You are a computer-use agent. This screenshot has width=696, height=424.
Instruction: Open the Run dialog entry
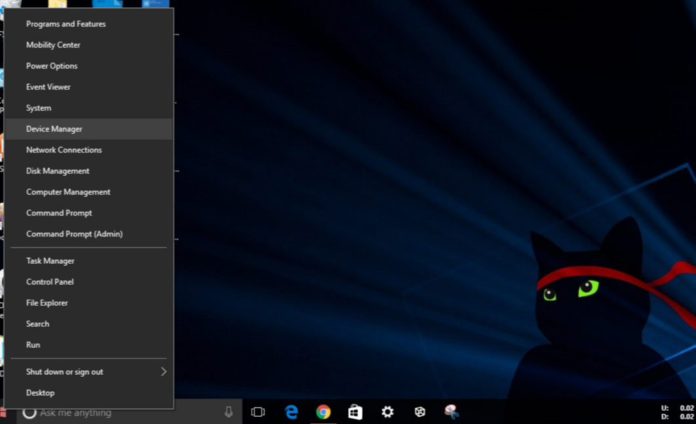coord(89,345)
